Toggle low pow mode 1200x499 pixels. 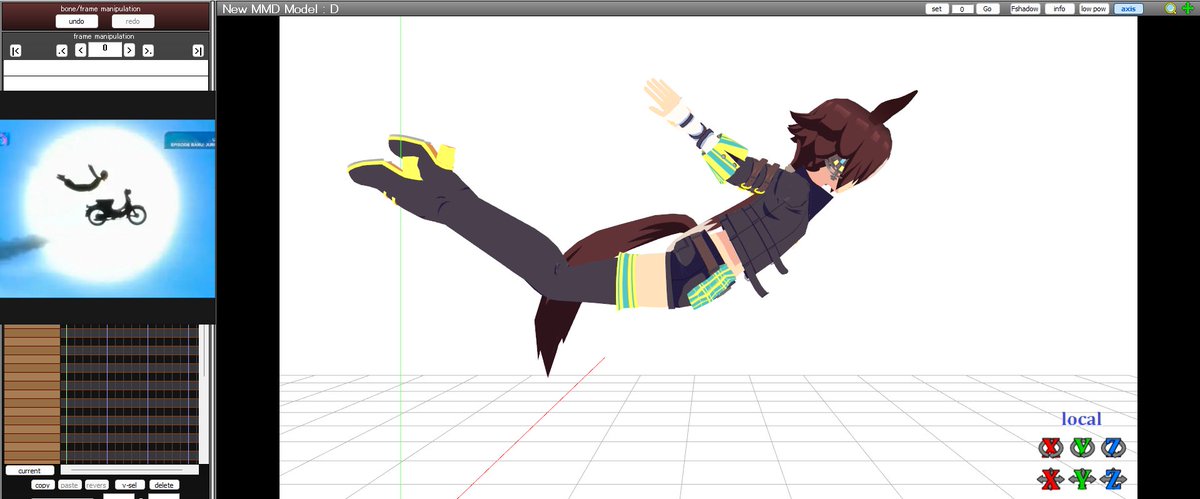(x=1093, y=8)
